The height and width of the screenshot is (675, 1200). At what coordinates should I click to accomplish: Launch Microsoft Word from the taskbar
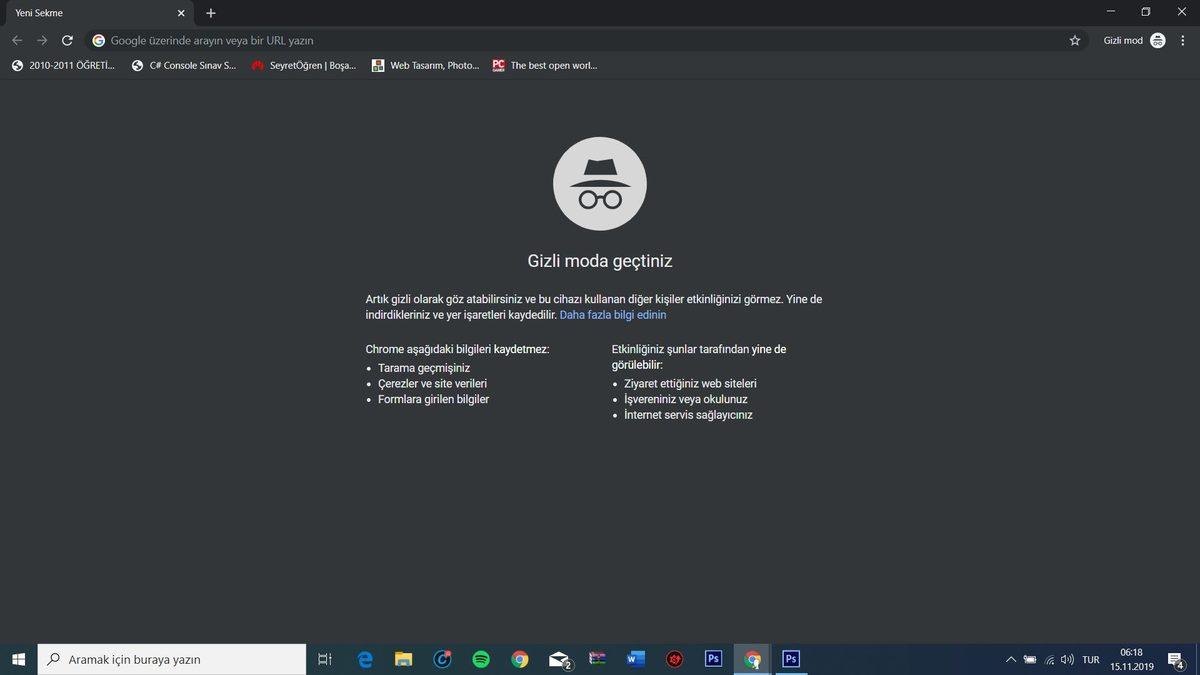[635, 659]
